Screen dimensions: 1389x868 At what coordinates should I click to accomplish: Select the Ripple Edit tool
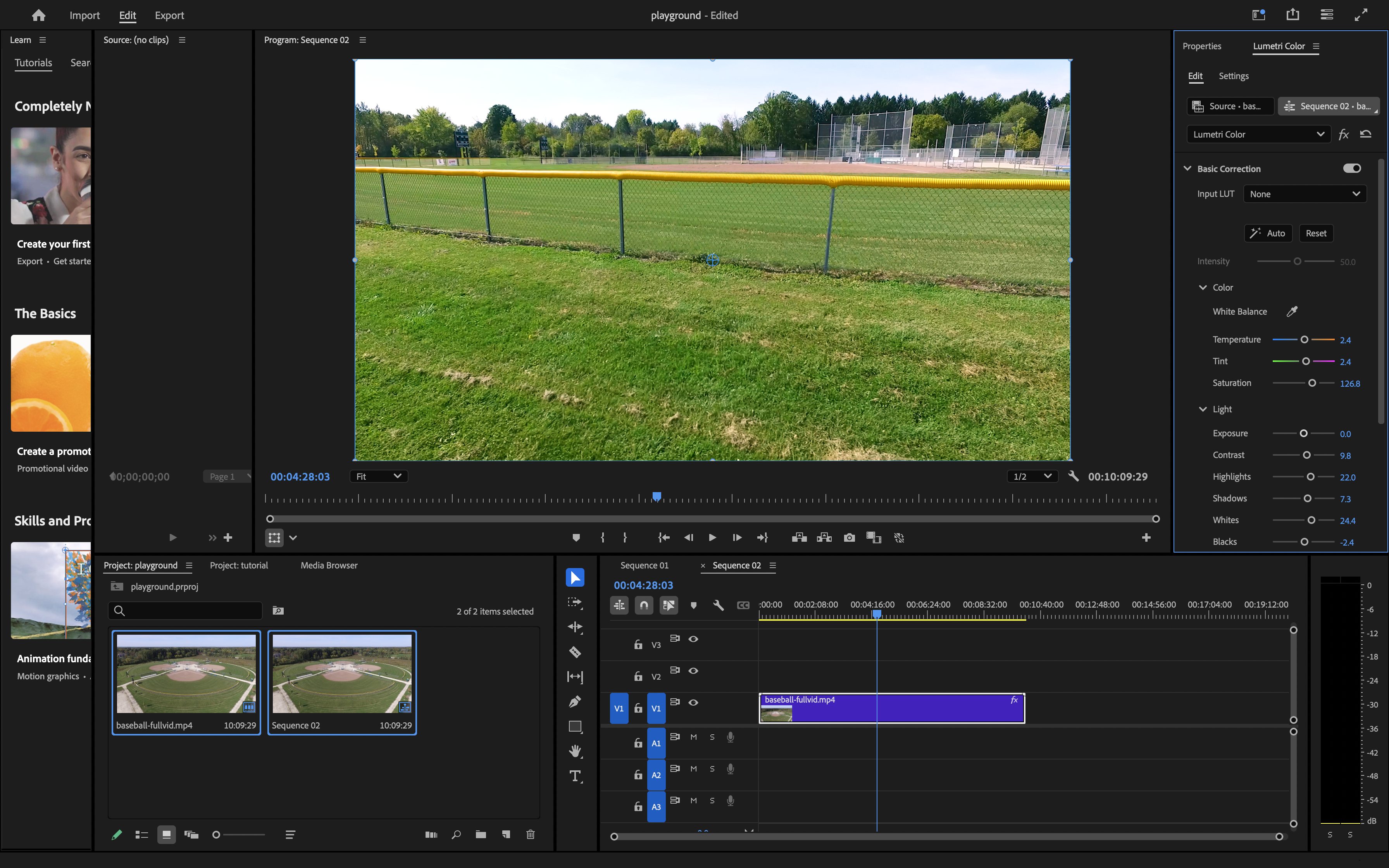(574, 627)
